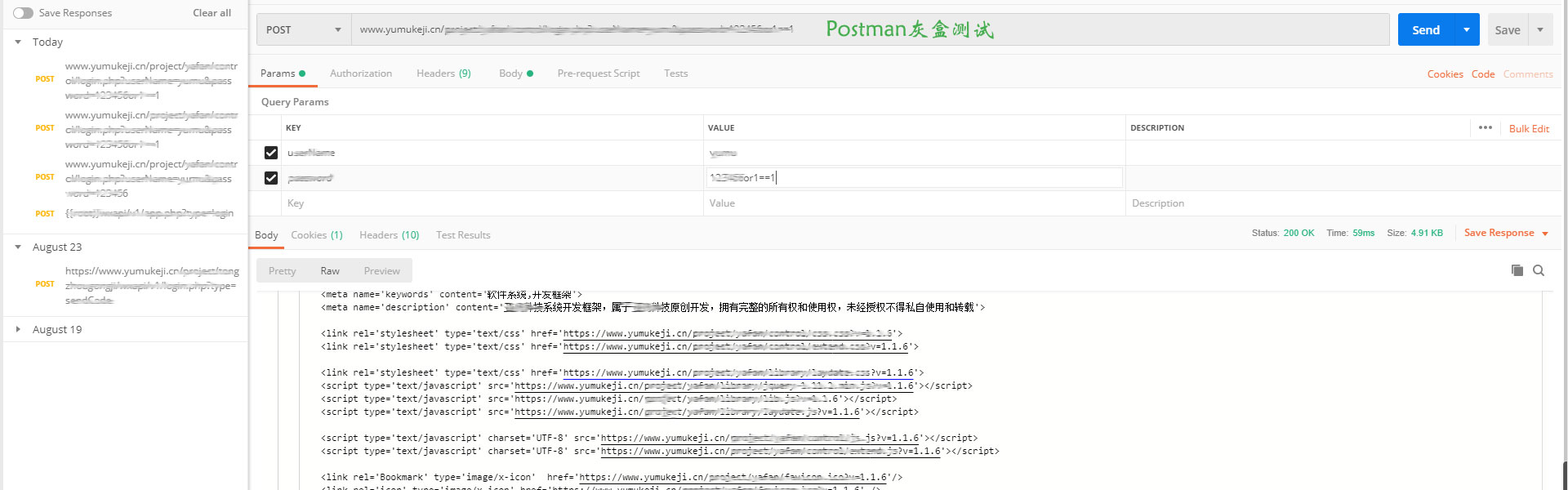Collapse the August 23 history group
1568x490 pixels.
[x=18, y=247]
